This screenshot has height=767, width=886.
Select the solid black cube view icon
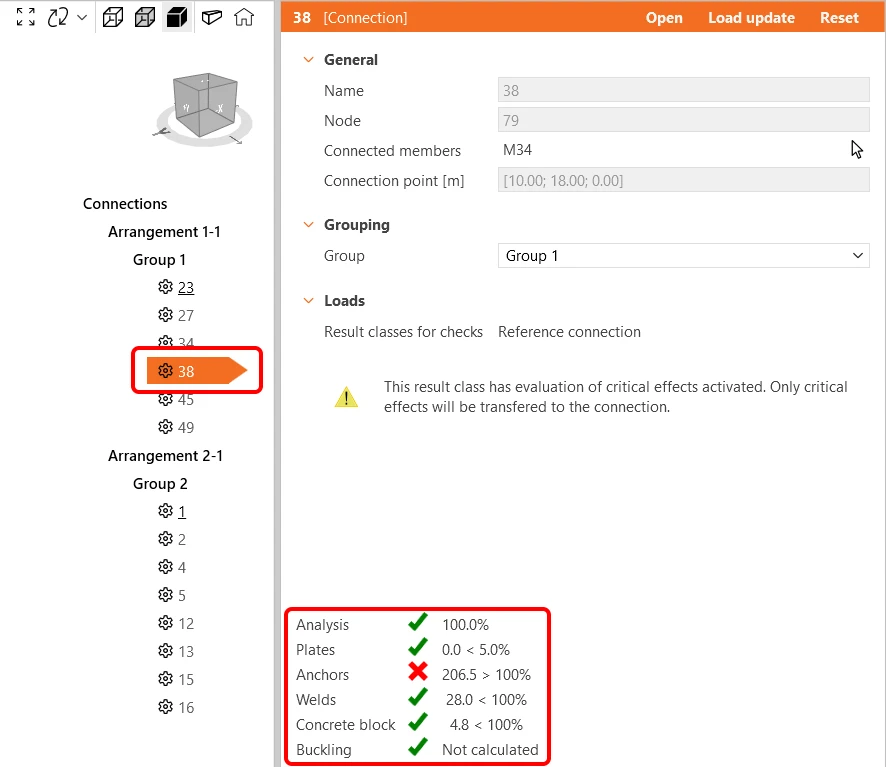(177, 18)
